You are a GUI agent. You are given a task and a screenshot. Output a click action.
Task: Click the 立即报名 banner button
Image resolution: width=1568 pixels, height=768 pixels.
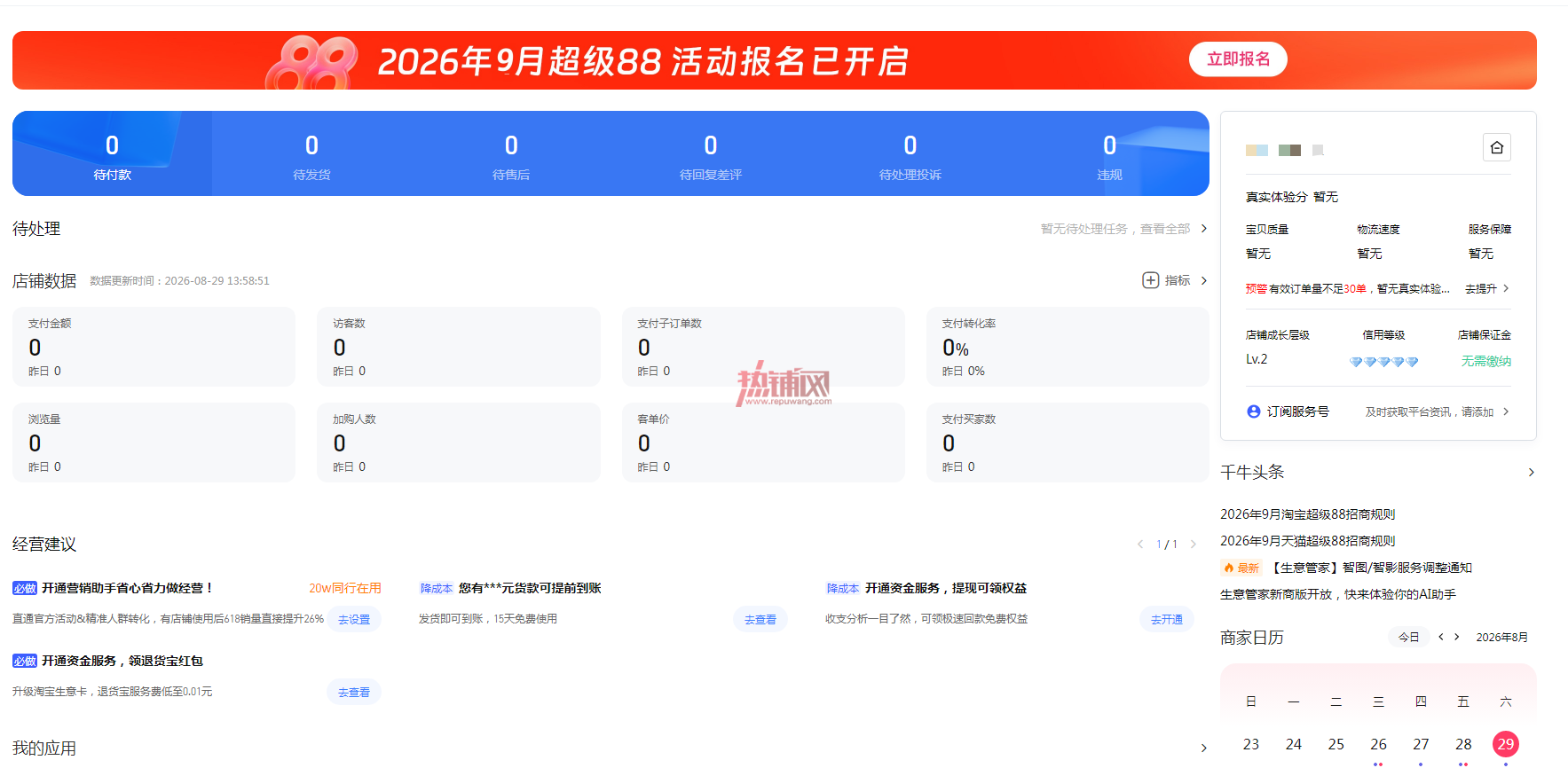(x=1238, y=59)
